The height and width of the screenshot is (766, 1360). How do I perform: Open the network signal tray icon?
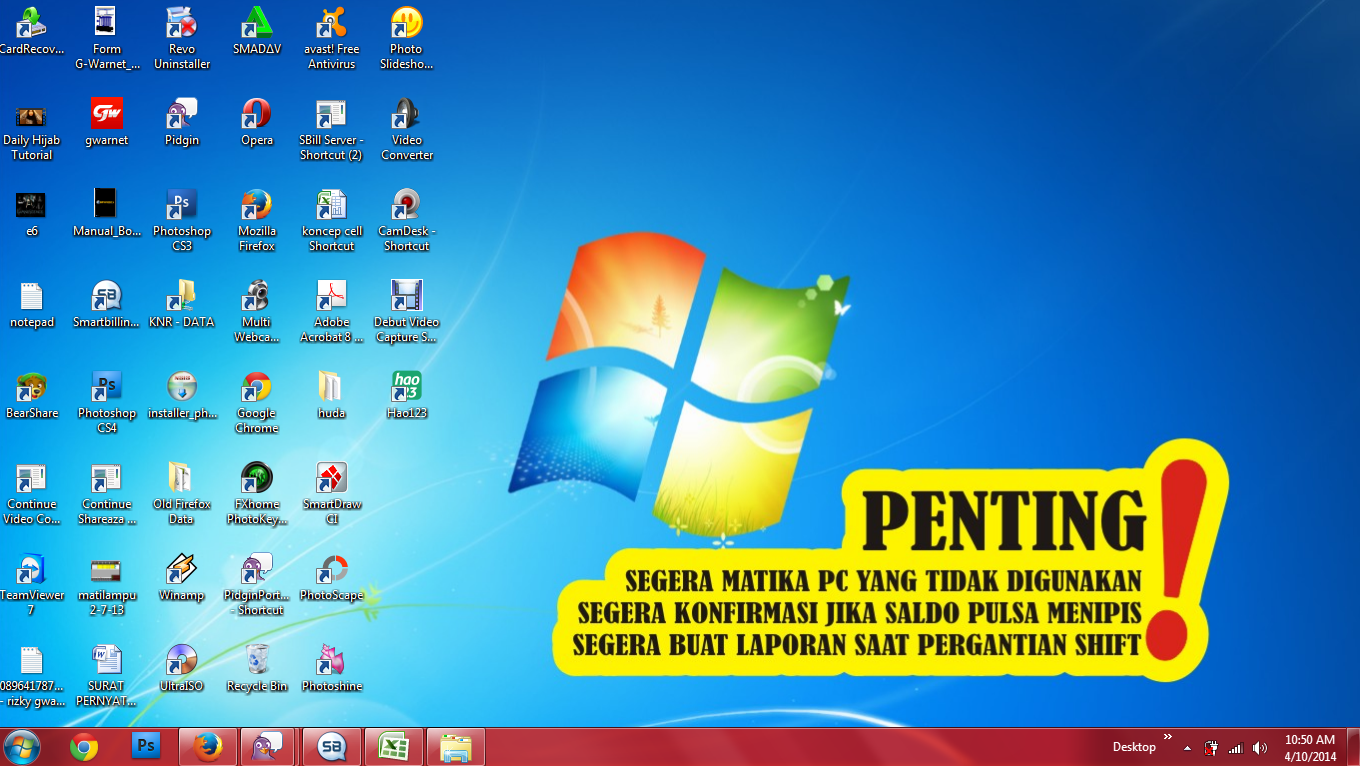coord(1235,748)
